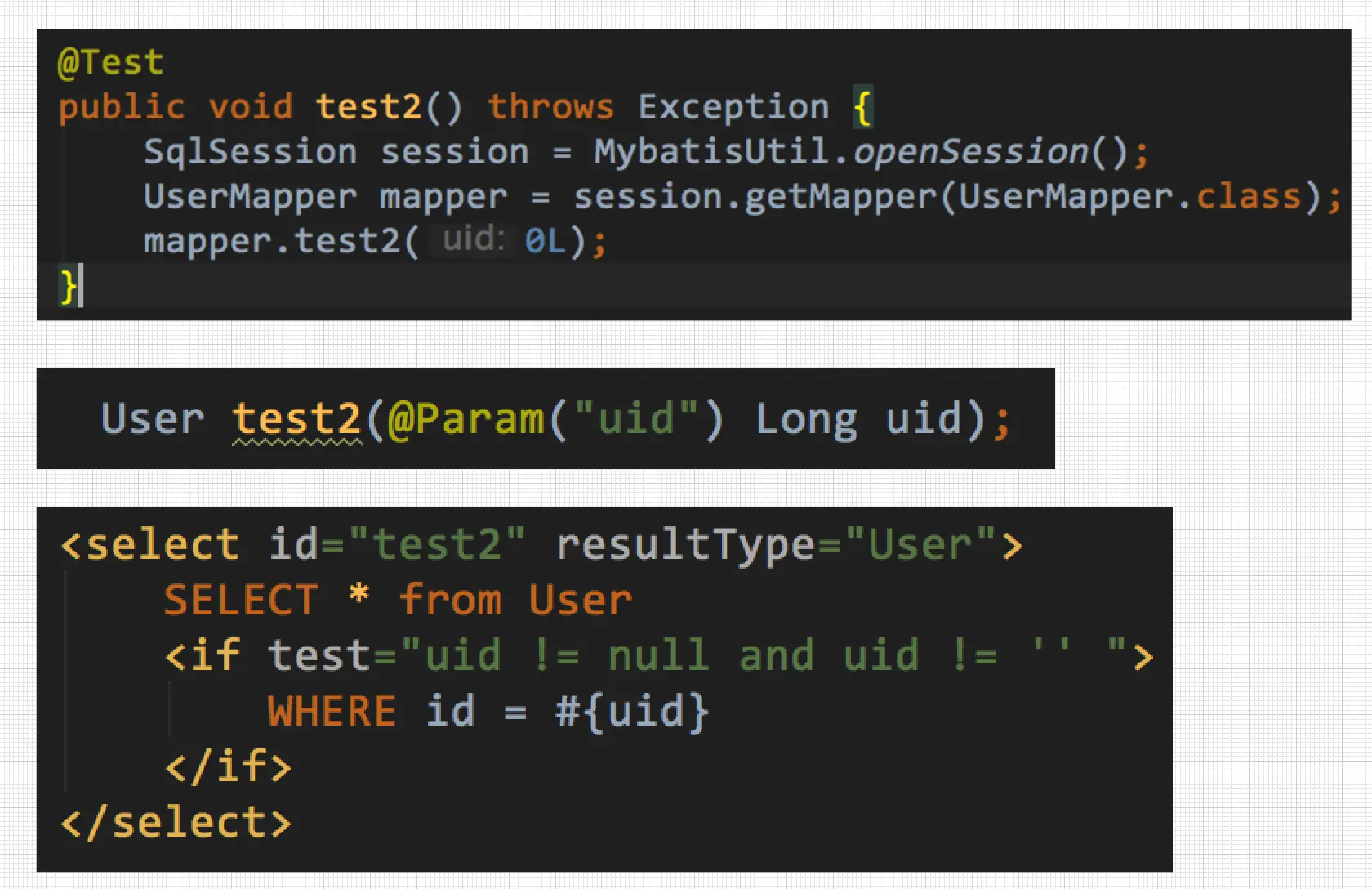Click the 0L long literal

click(545, 241)
